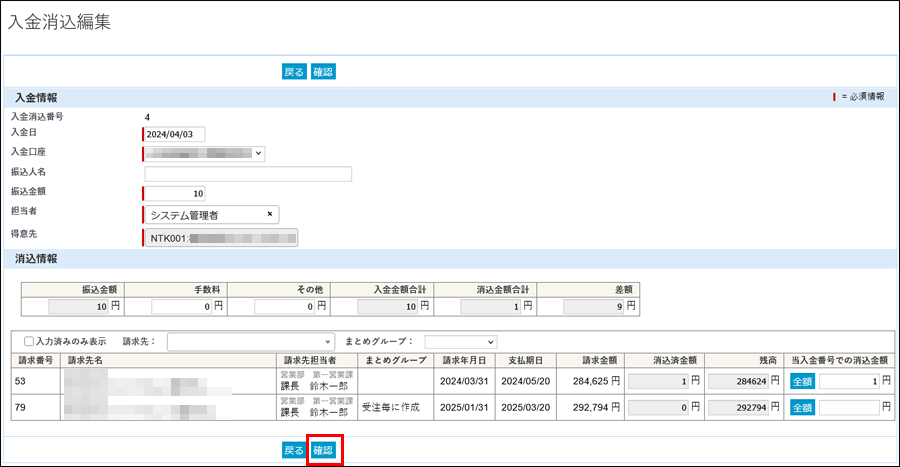Edit 消込金額 input for invoice 53
Viewport: 900px width, 467px height.
click(x=849, y=381)
